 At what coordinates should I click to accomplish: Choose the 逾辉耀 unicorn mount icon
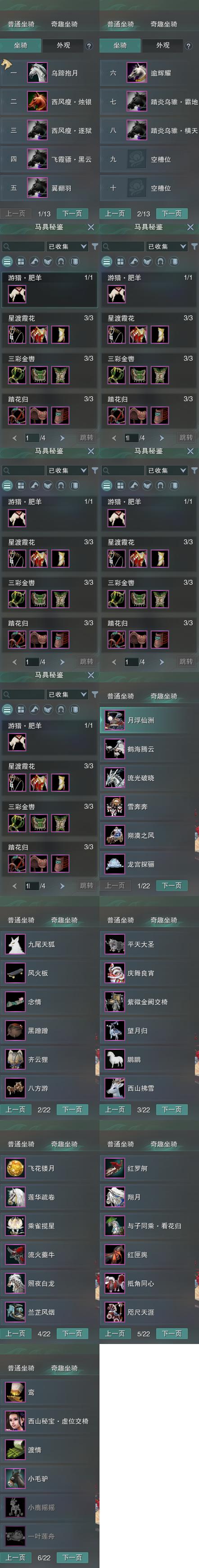point(137,73)
